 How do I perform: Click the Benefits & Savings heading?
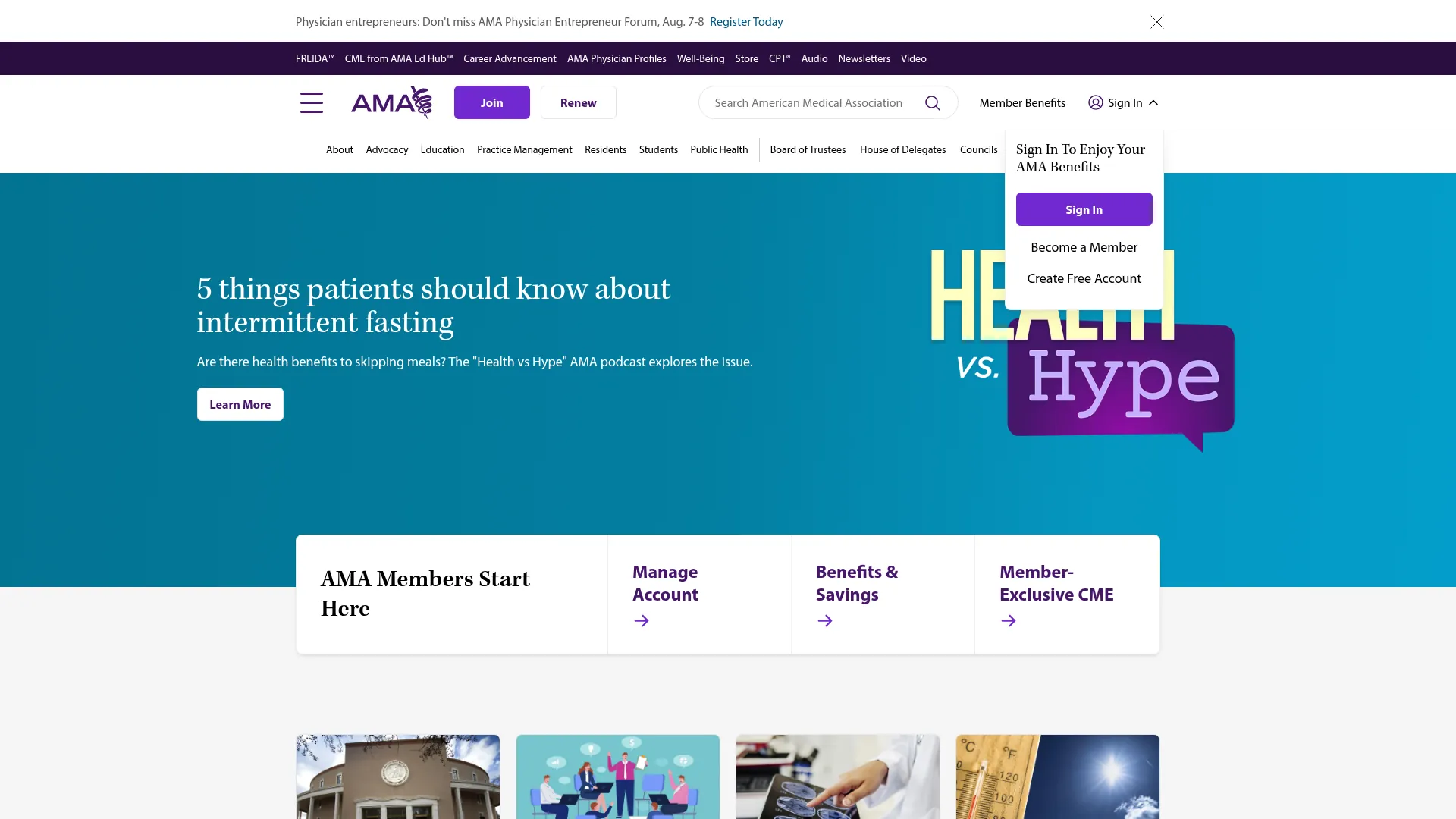(x=857, y=583)
